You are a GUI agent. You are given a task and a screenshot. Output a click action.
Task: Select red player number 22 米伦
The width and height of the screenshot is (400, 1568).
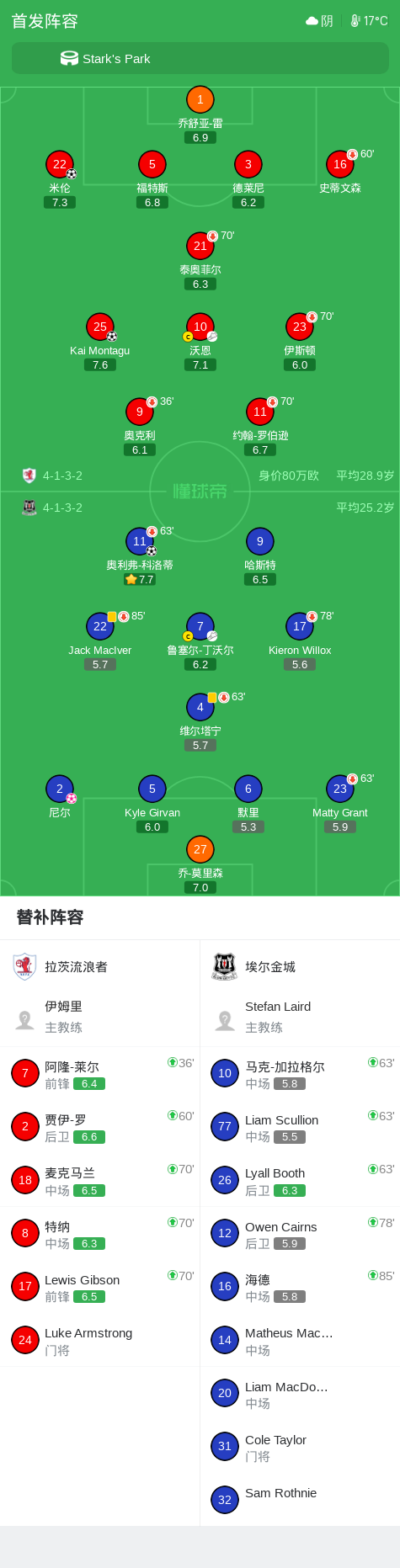coord(59,164)
